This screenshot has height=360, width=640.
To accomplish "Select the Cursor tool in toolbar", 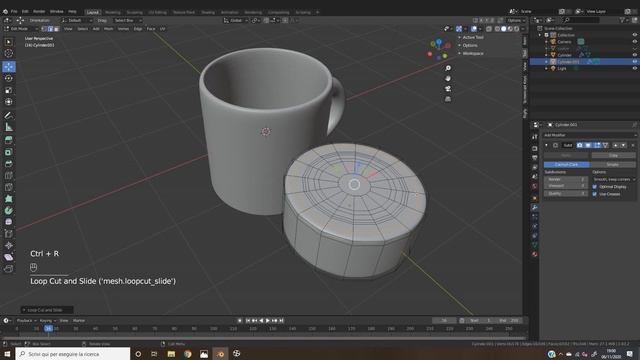I will point(9,53).
